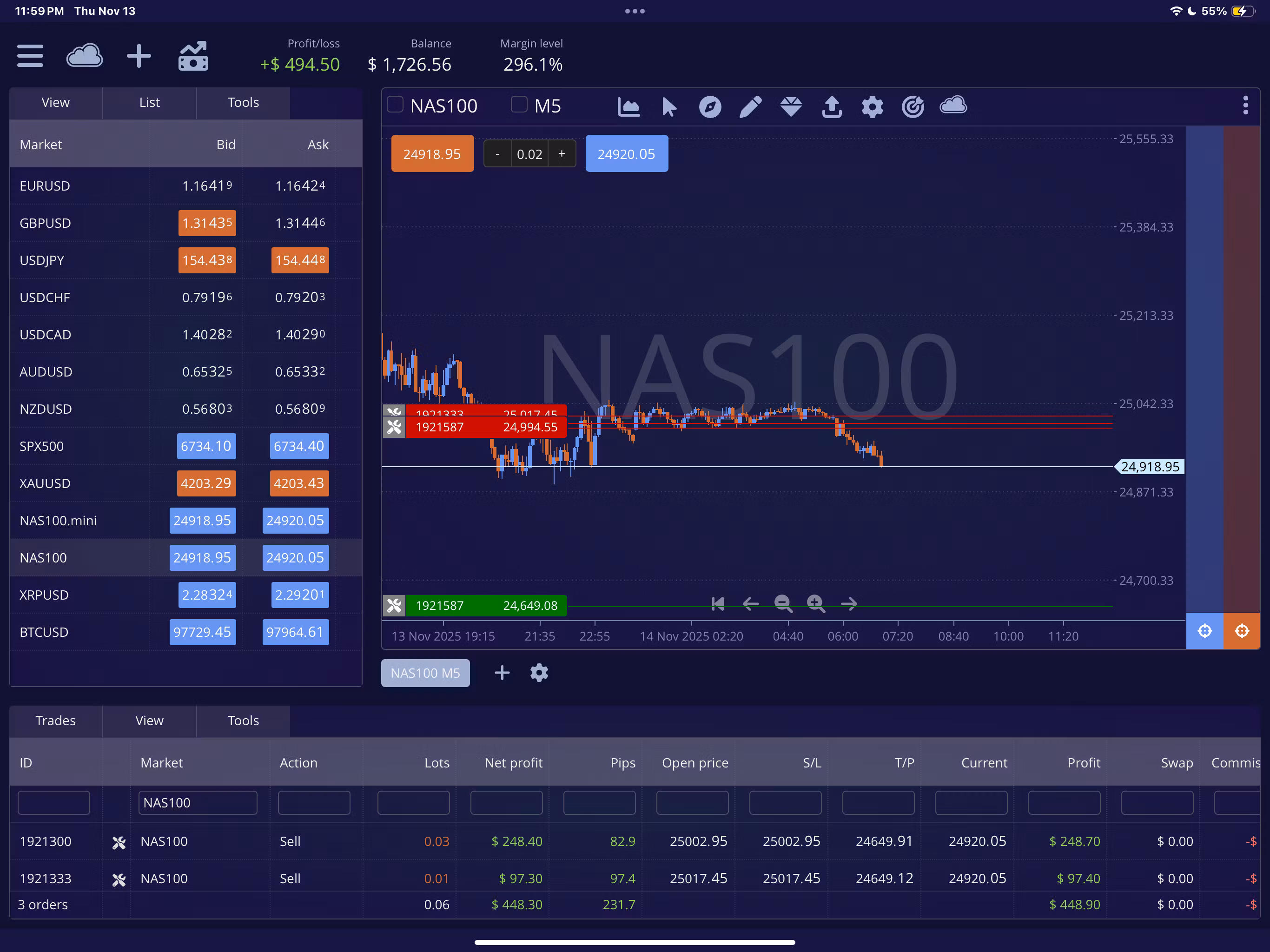Click the Market filter field containing NAS100
Viewport: 1270px width, 952px height.
point(198,803)
